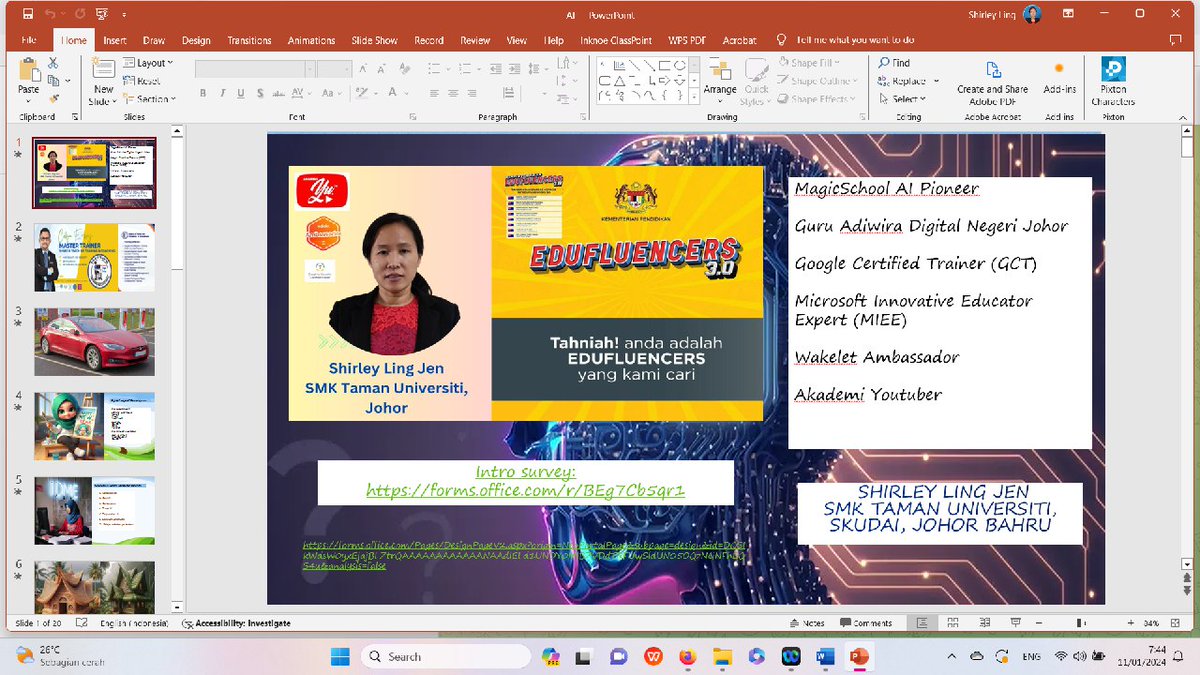This screenshot has width=1200, height=675.
Task: Open the File tab
Action: coord(29,40)
